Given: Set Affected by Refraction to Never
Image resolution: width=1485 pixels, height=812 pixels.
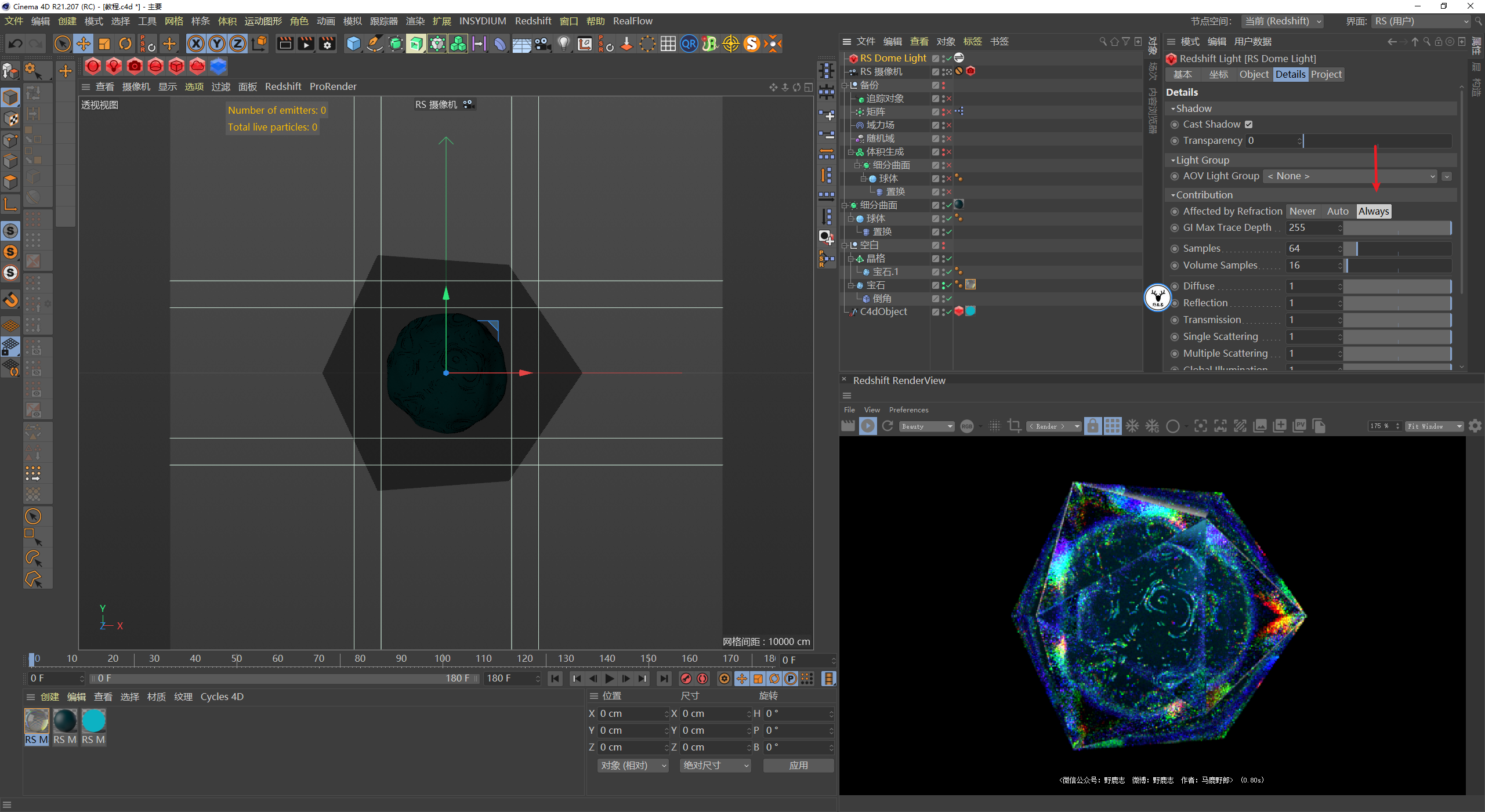Looking at the screenshot, I should pyautogui.click(x=1302, y=211).
